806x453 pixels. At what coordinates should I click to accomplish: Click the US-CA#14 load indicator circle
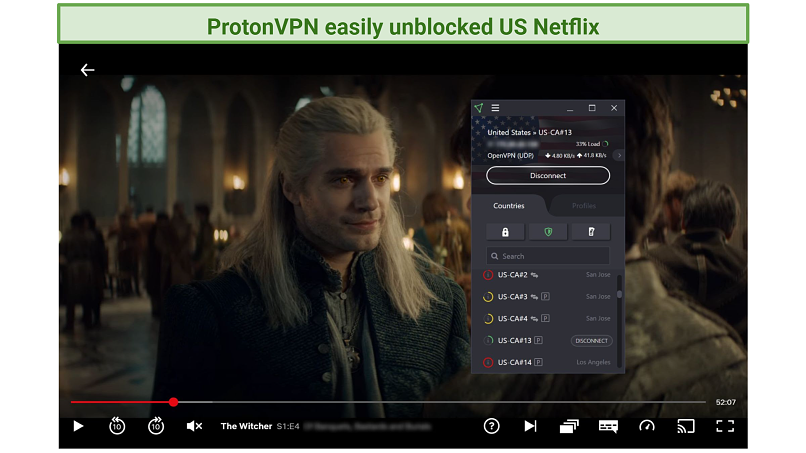488,363
